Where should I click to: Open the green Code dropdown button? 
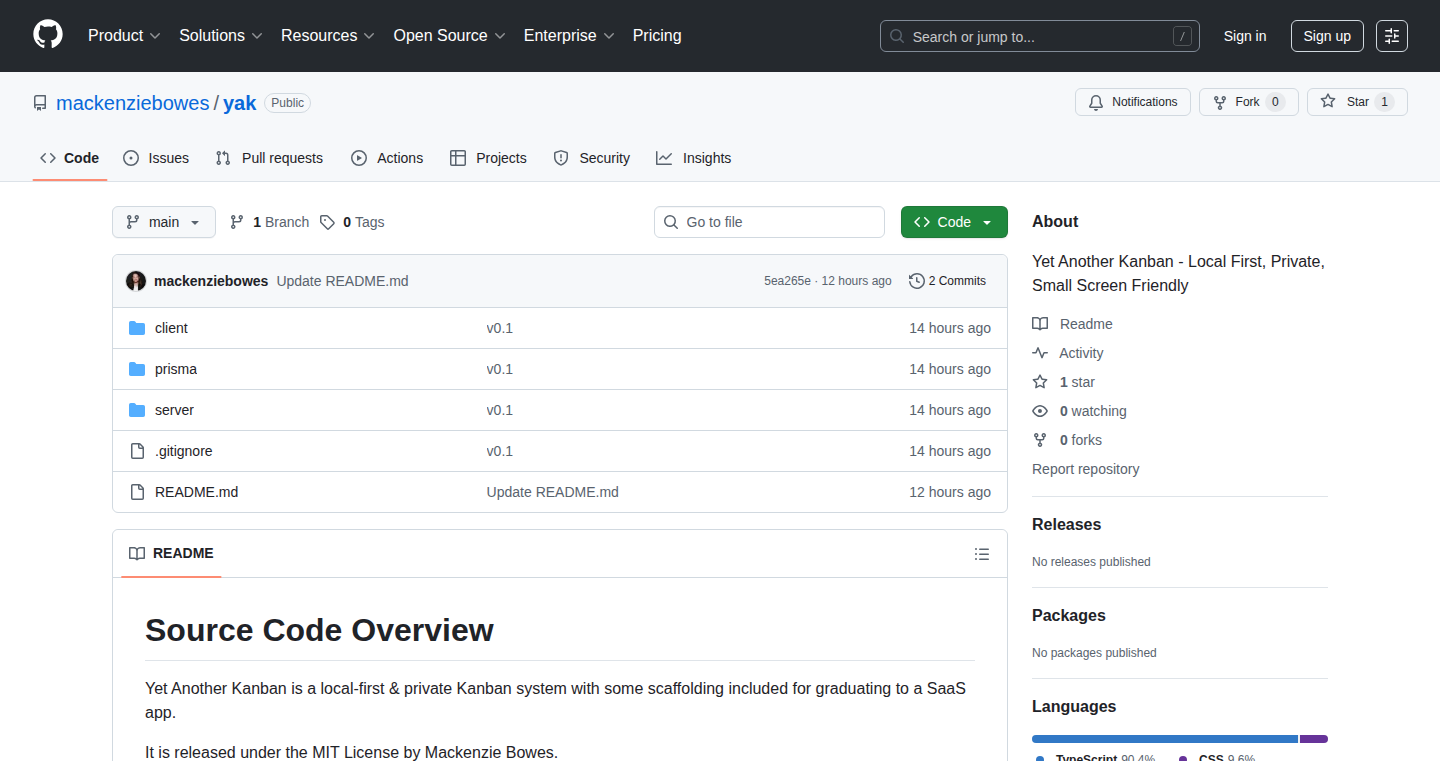954,222
